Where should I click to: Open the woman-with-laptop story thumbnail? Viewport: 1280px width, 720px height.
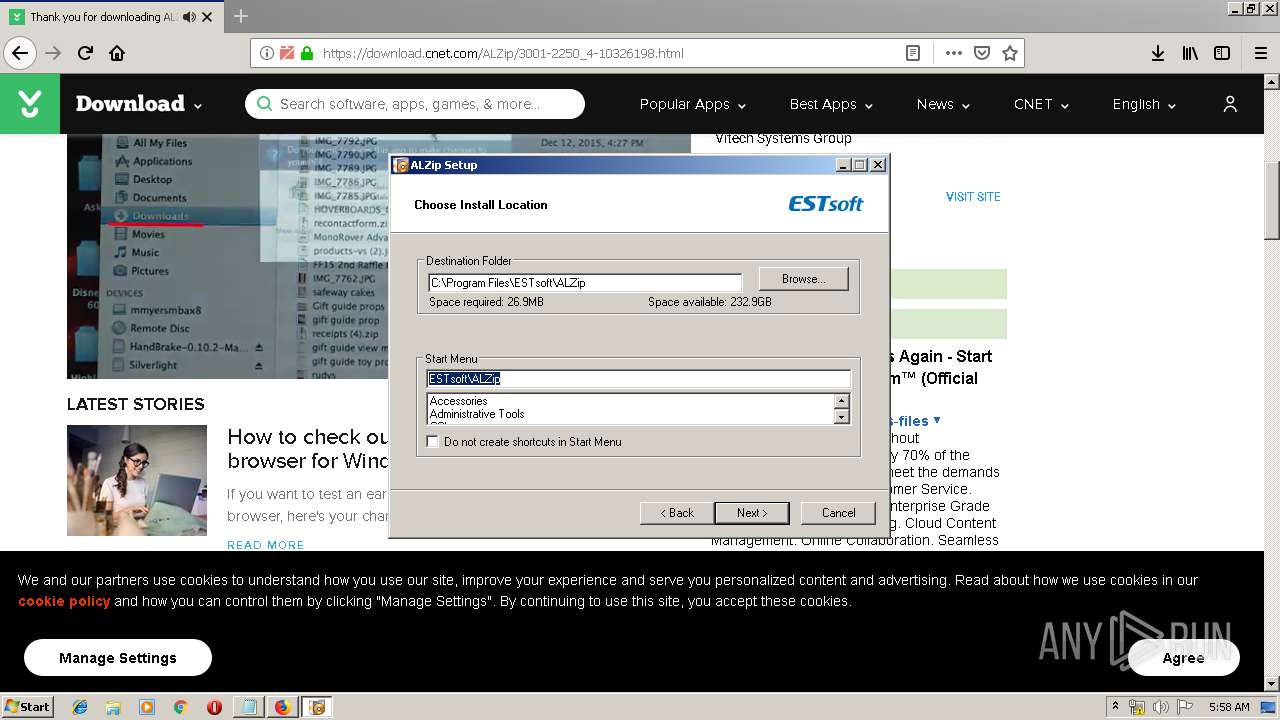tap(137, 480)
